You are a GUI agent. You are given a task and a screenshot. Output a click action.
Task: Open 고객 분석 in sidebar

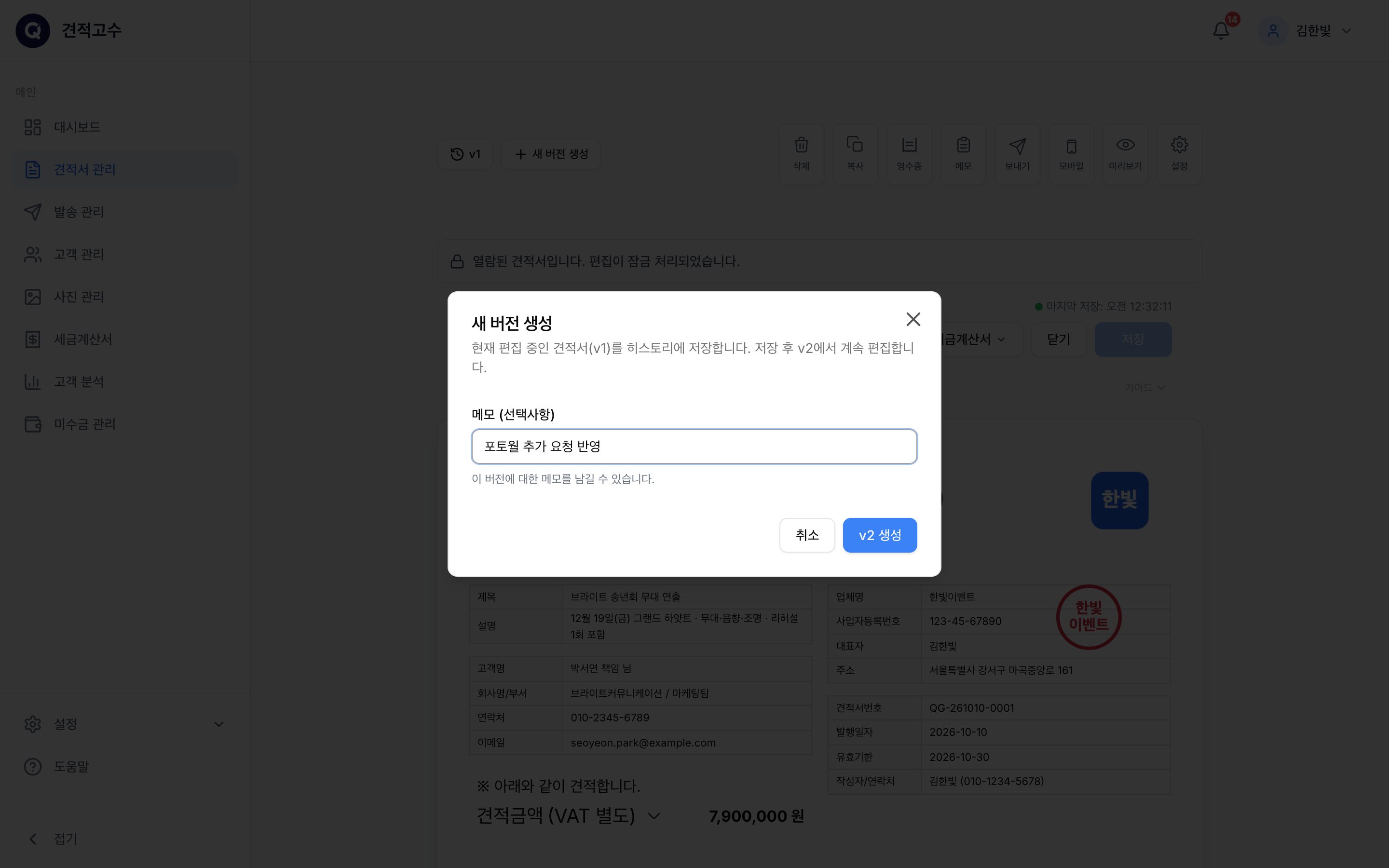click(124, 382)
